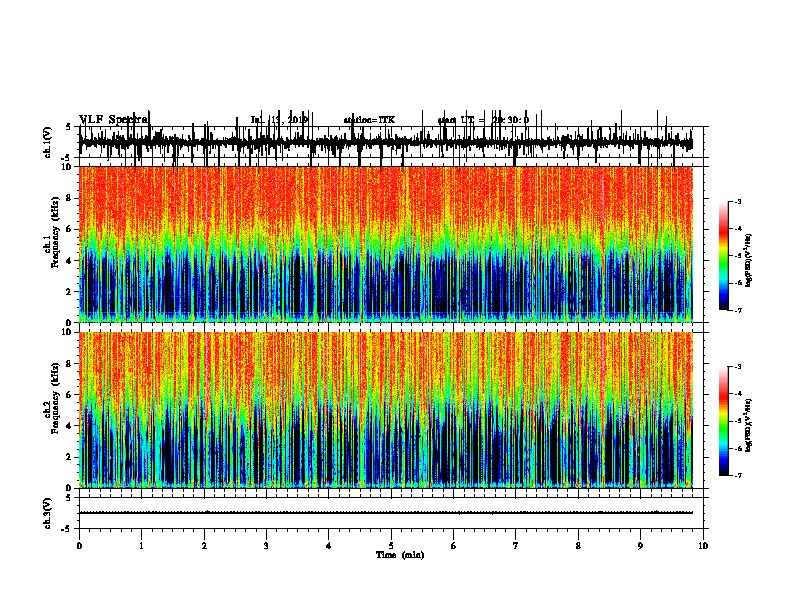The image size is (792, 612).
Task: Click the 2 kHz tick of ch.2 spectrogram
Action: (x=70, y=457)
